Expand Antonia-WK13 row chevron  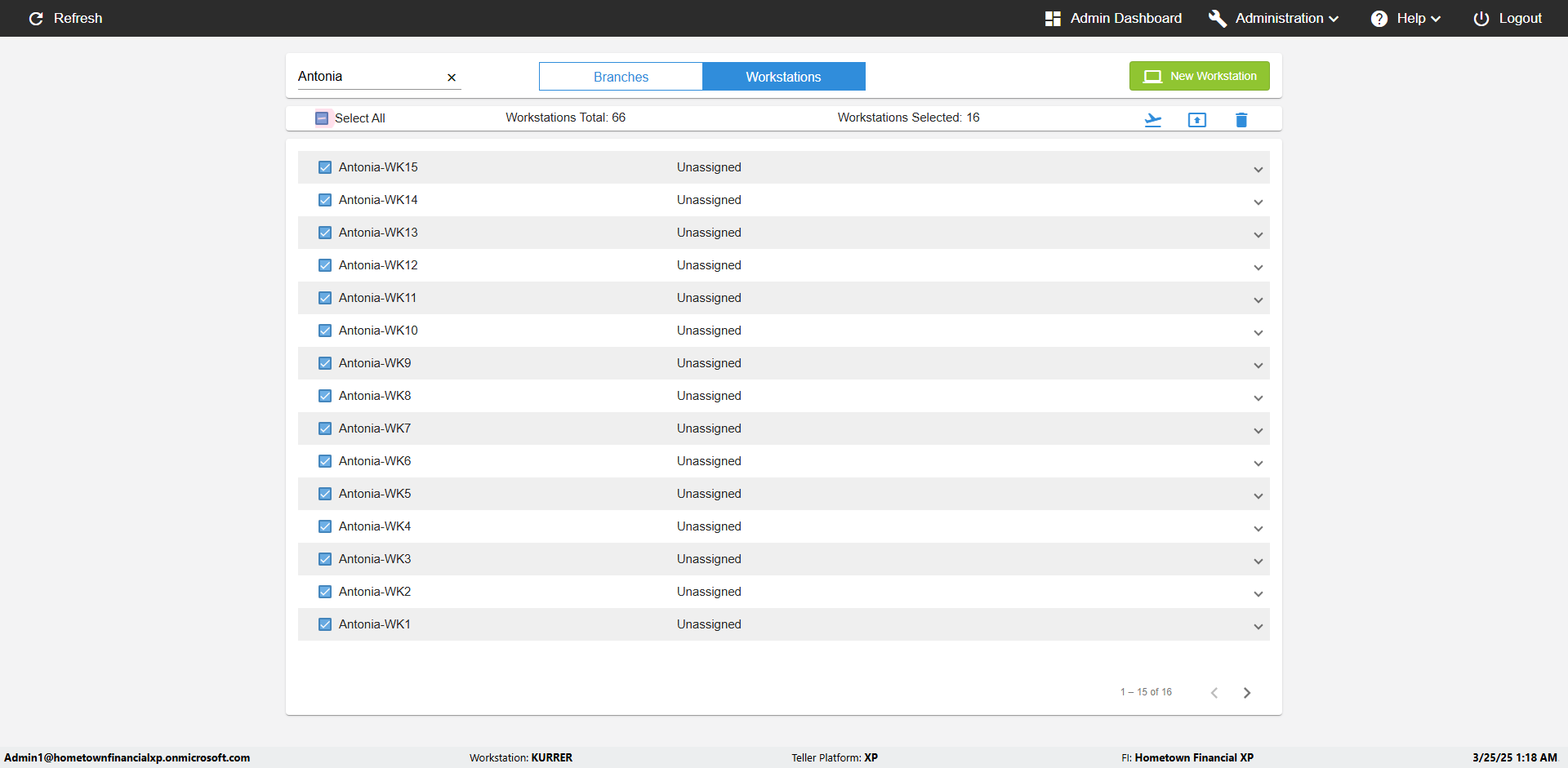[1258, 235]
